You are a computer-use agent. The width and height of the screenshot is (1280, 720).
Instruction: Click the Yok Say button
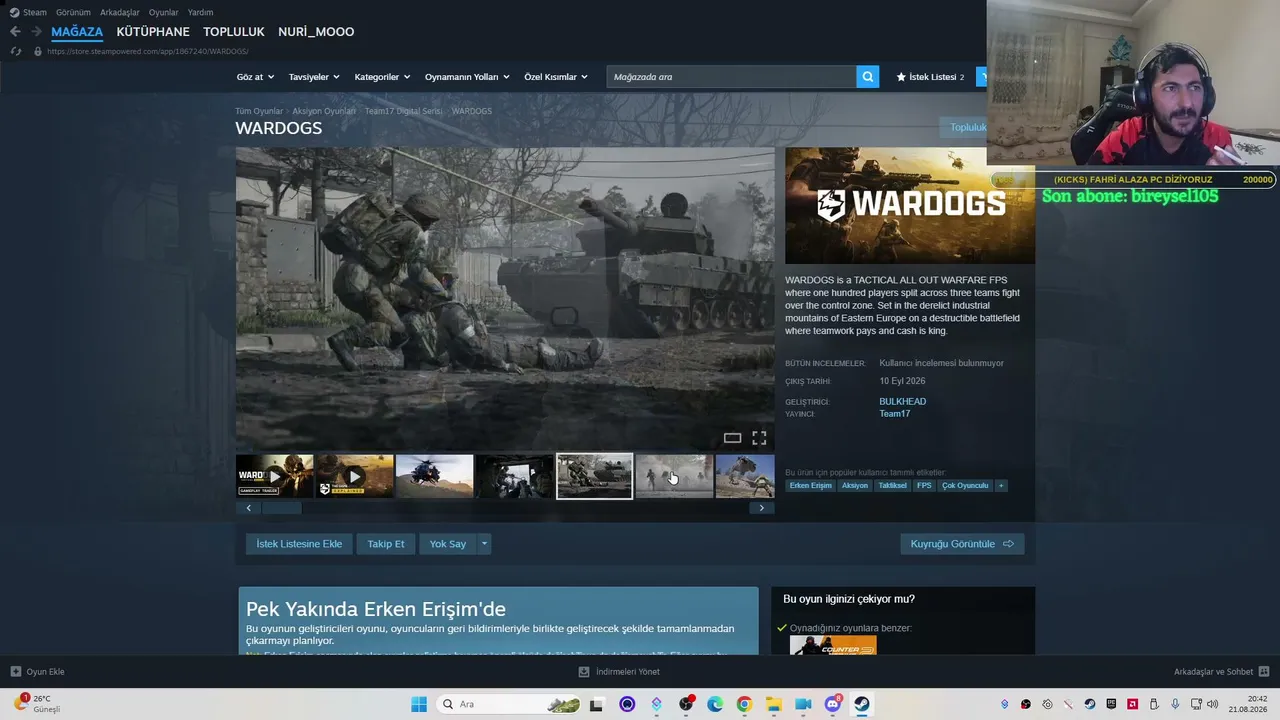448,544
